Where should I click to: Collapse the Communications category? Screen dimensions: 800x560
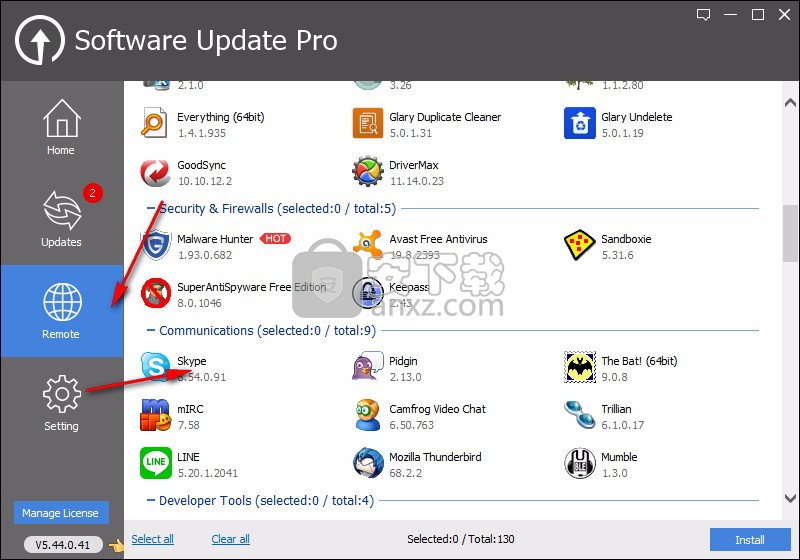coord(151,330)
